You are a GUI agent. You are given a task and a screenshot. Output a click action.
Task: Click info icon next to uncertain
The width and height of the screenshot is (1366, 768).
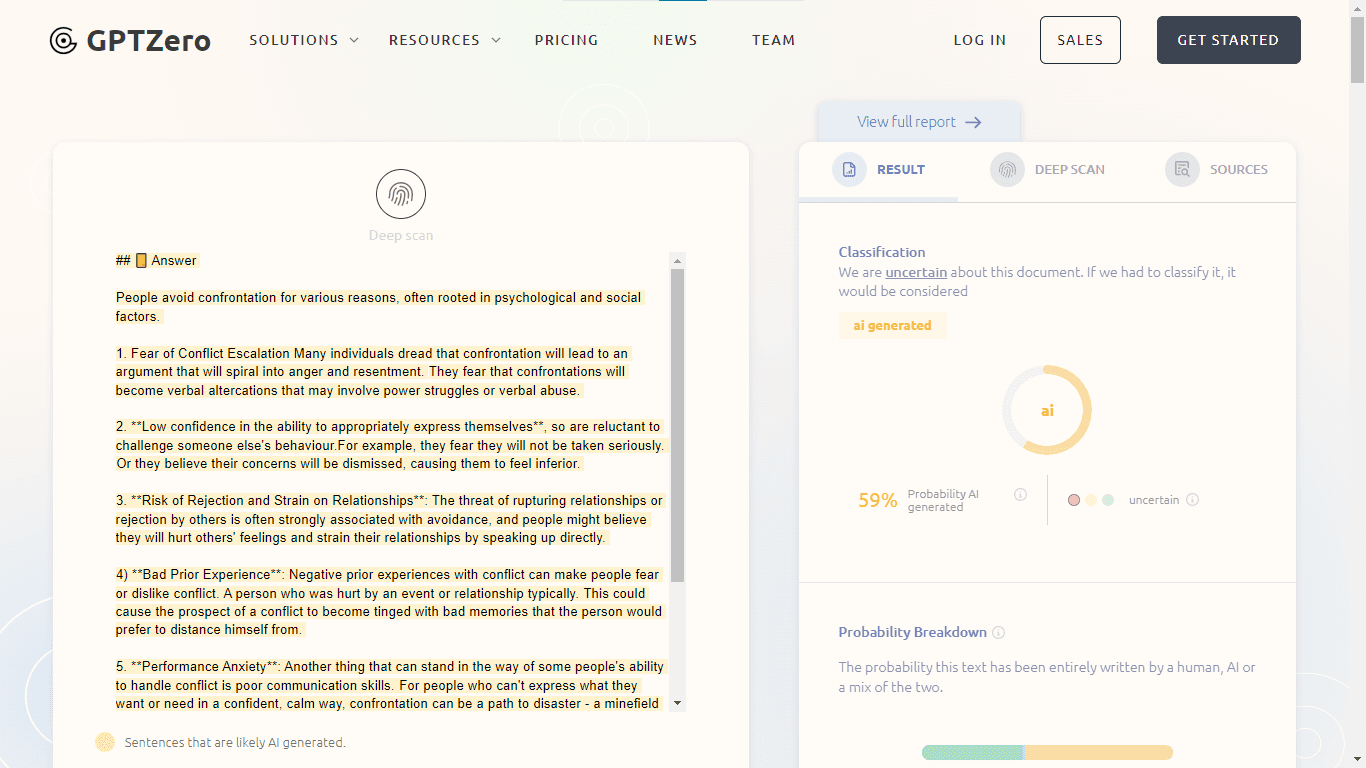tap(1192, 500)
